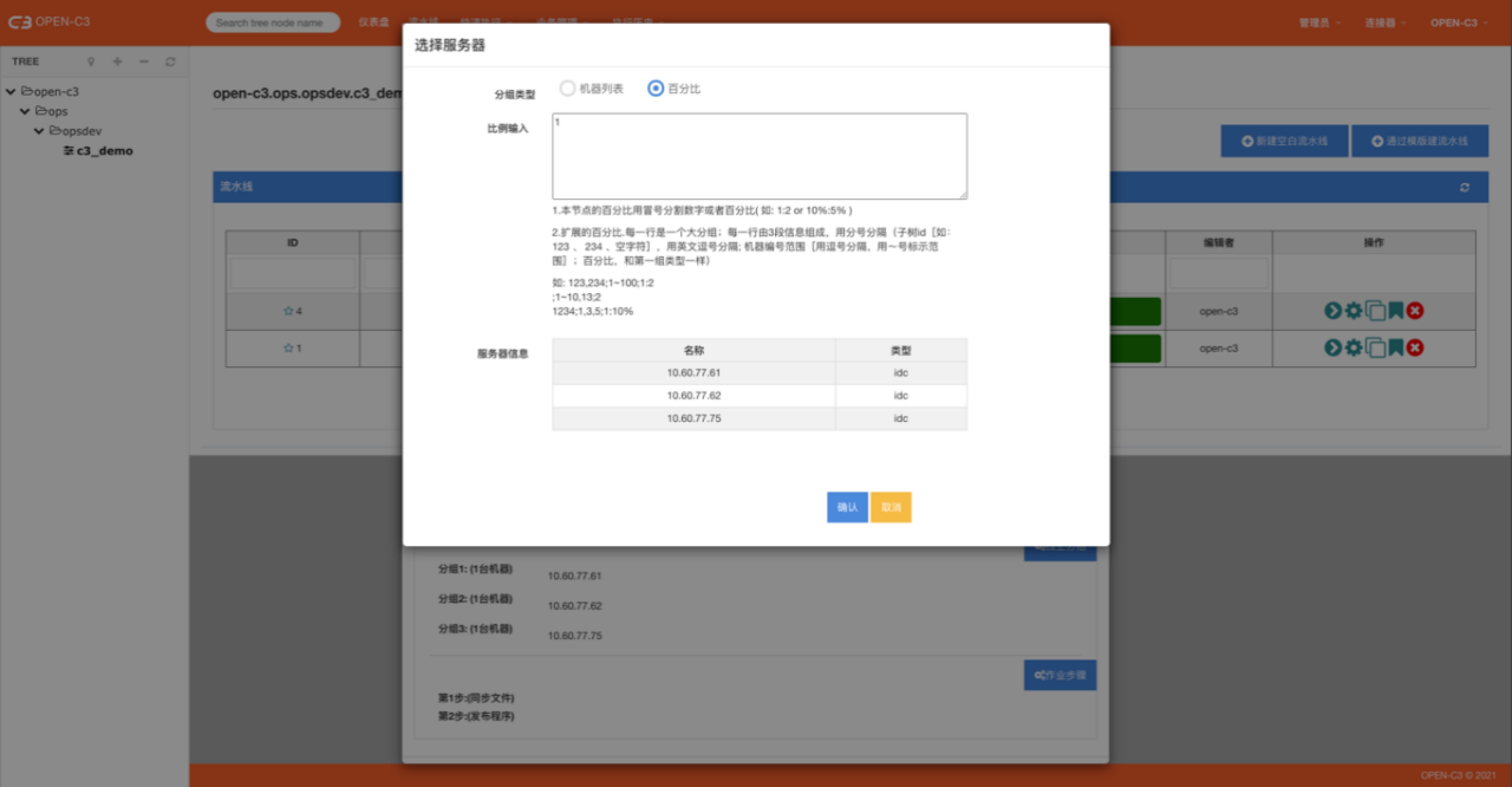
Task: Click the plus icon in the TREE header
Action: (x=118, y=61)
